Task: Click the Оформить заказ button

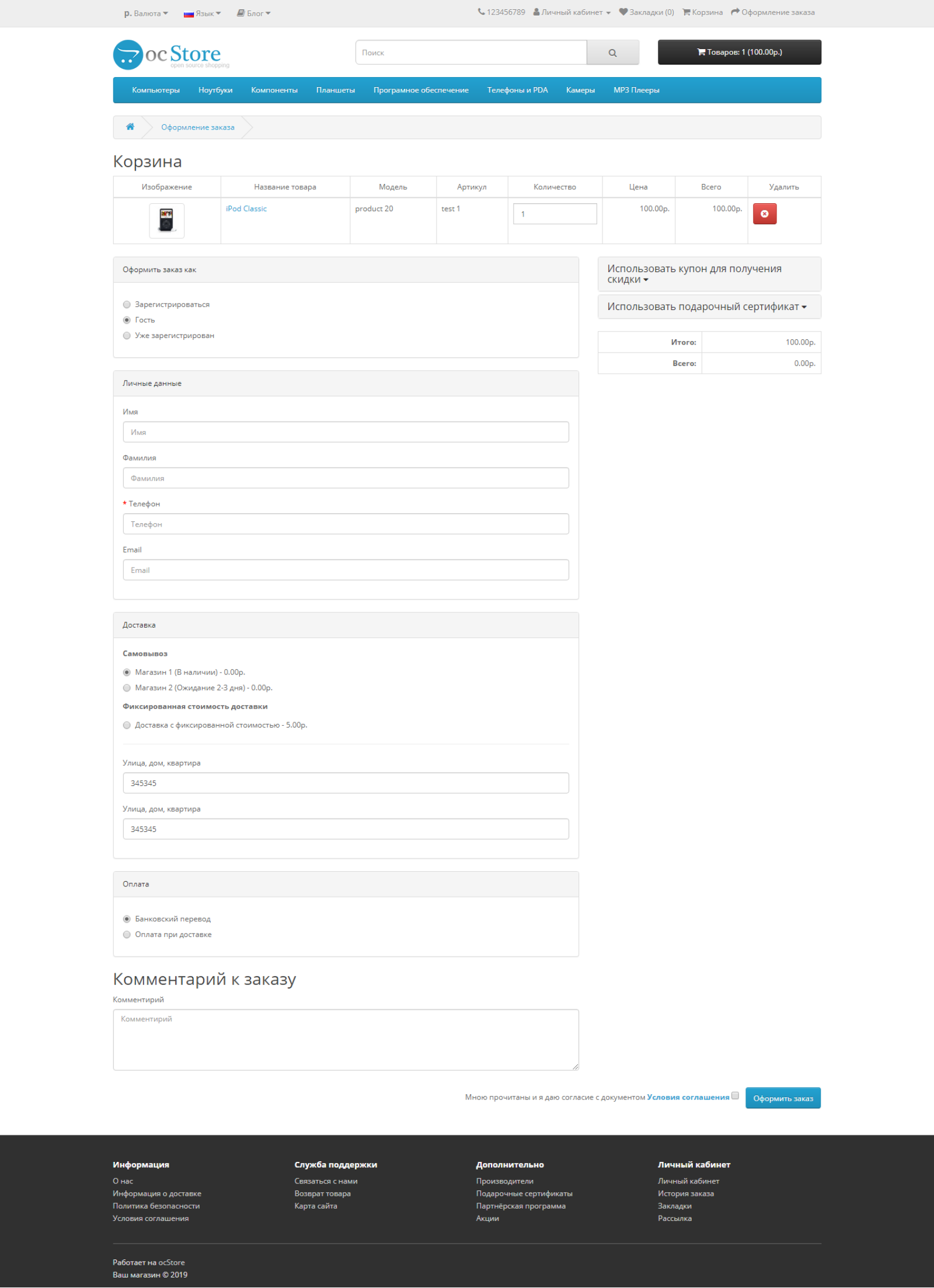Action: tap(783, 1098)
